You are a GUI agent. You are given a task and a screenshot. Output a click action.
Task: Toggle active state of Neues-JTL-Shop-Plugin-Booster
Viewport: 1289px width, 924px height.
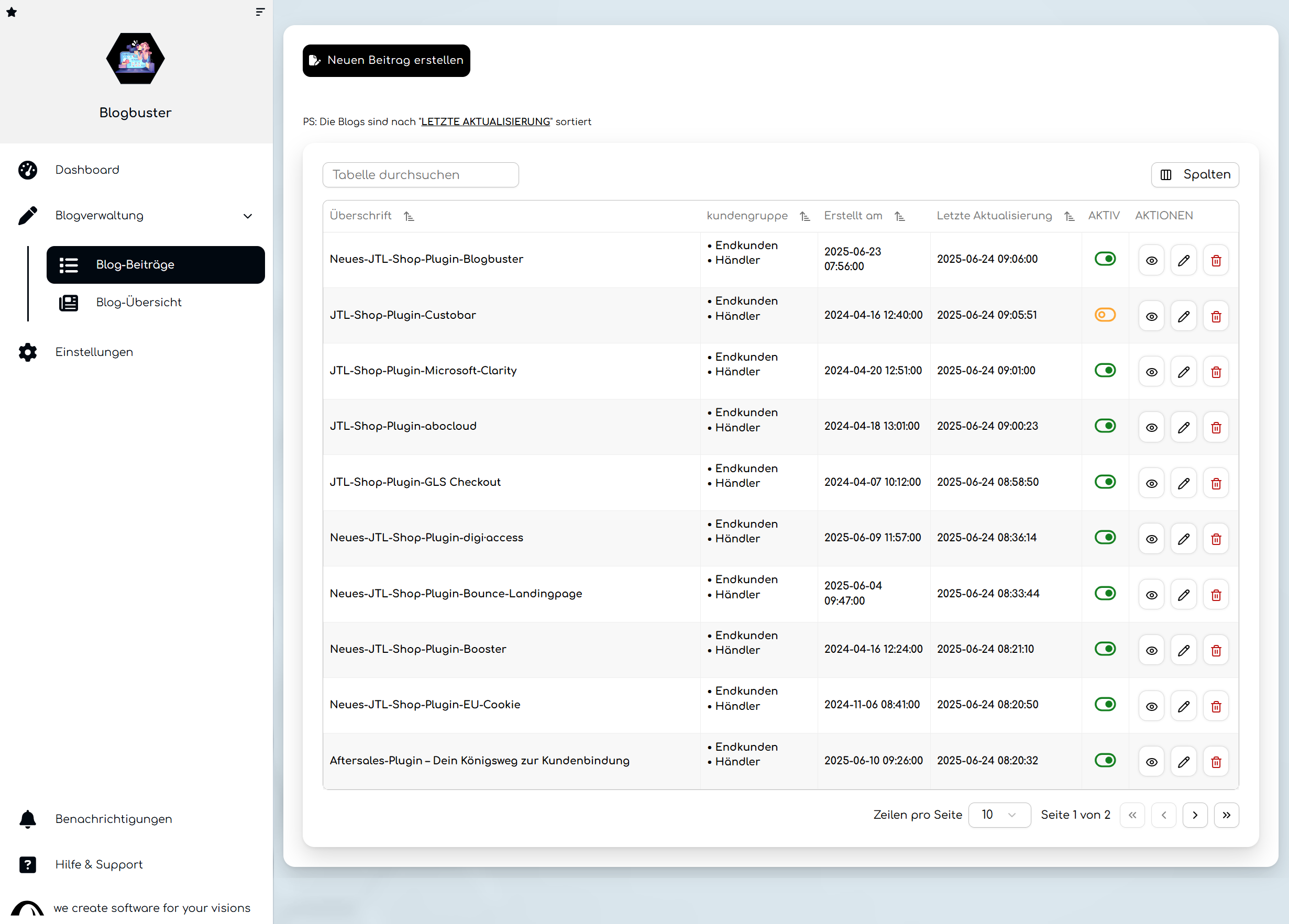pos(1105,649)
